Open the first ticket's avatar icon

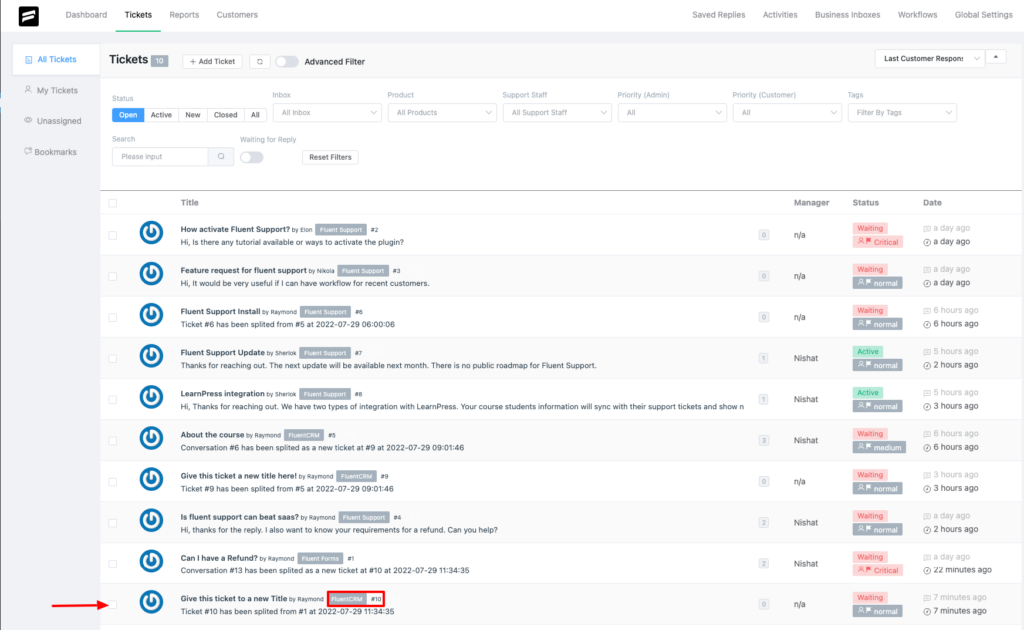point(151,234)
